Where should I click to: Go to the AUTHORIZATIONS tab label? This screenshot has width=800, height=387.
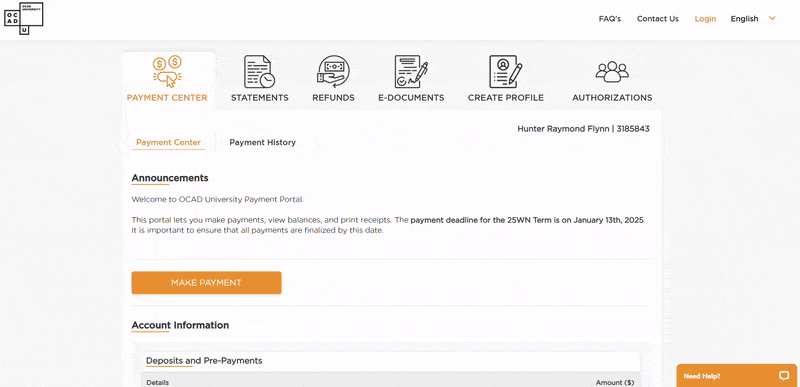tap(612, 98)
